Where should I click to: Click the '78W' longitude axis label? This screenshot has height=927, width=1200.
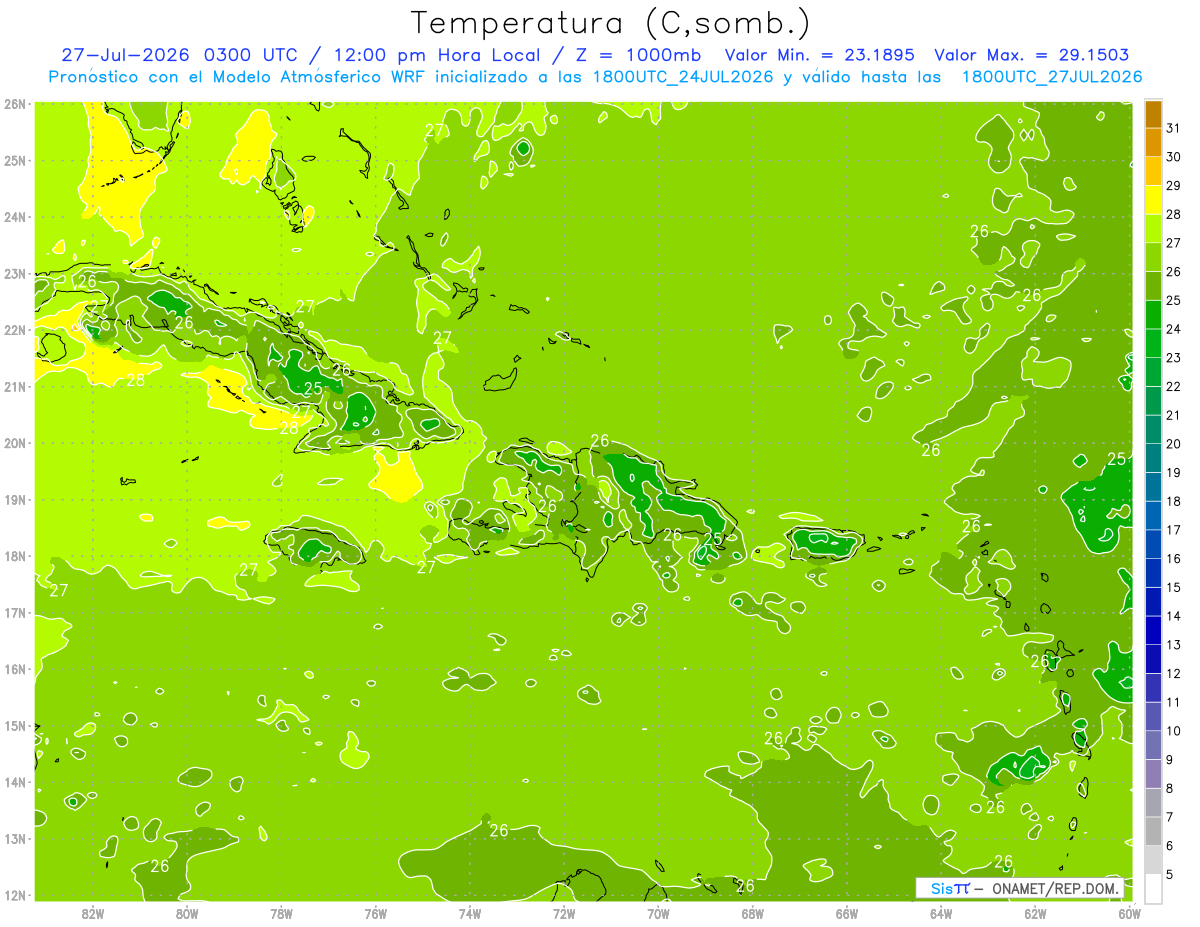[281, 913]
